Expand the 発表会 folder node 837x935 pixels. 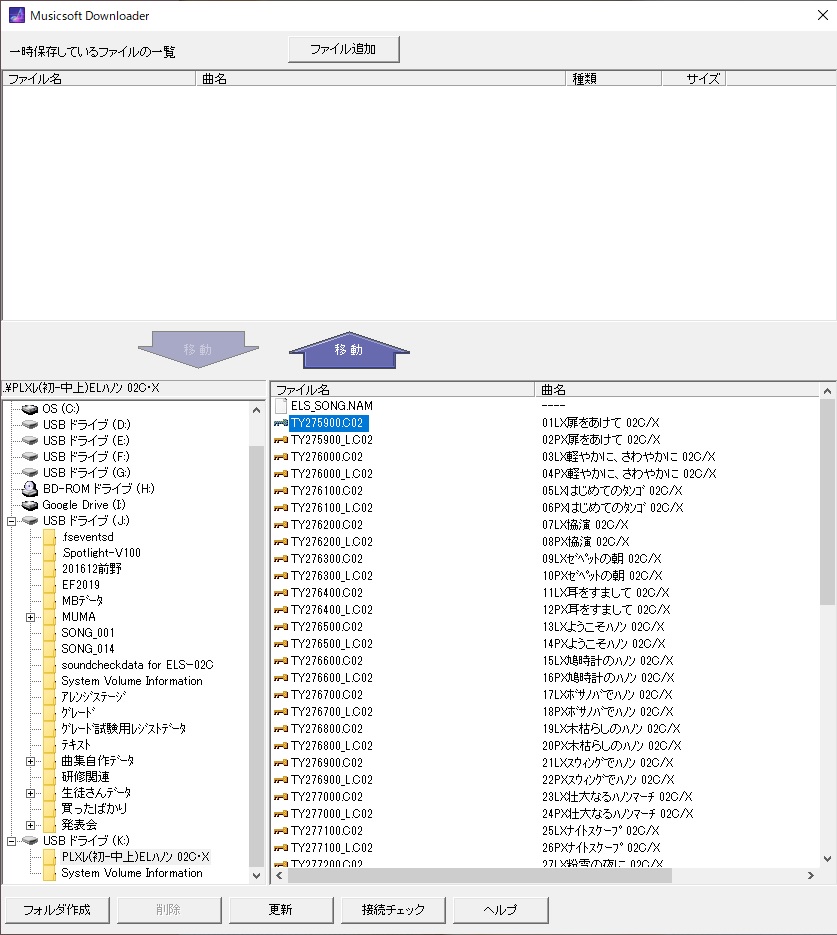pyautogui.click(x=30, y=825)
